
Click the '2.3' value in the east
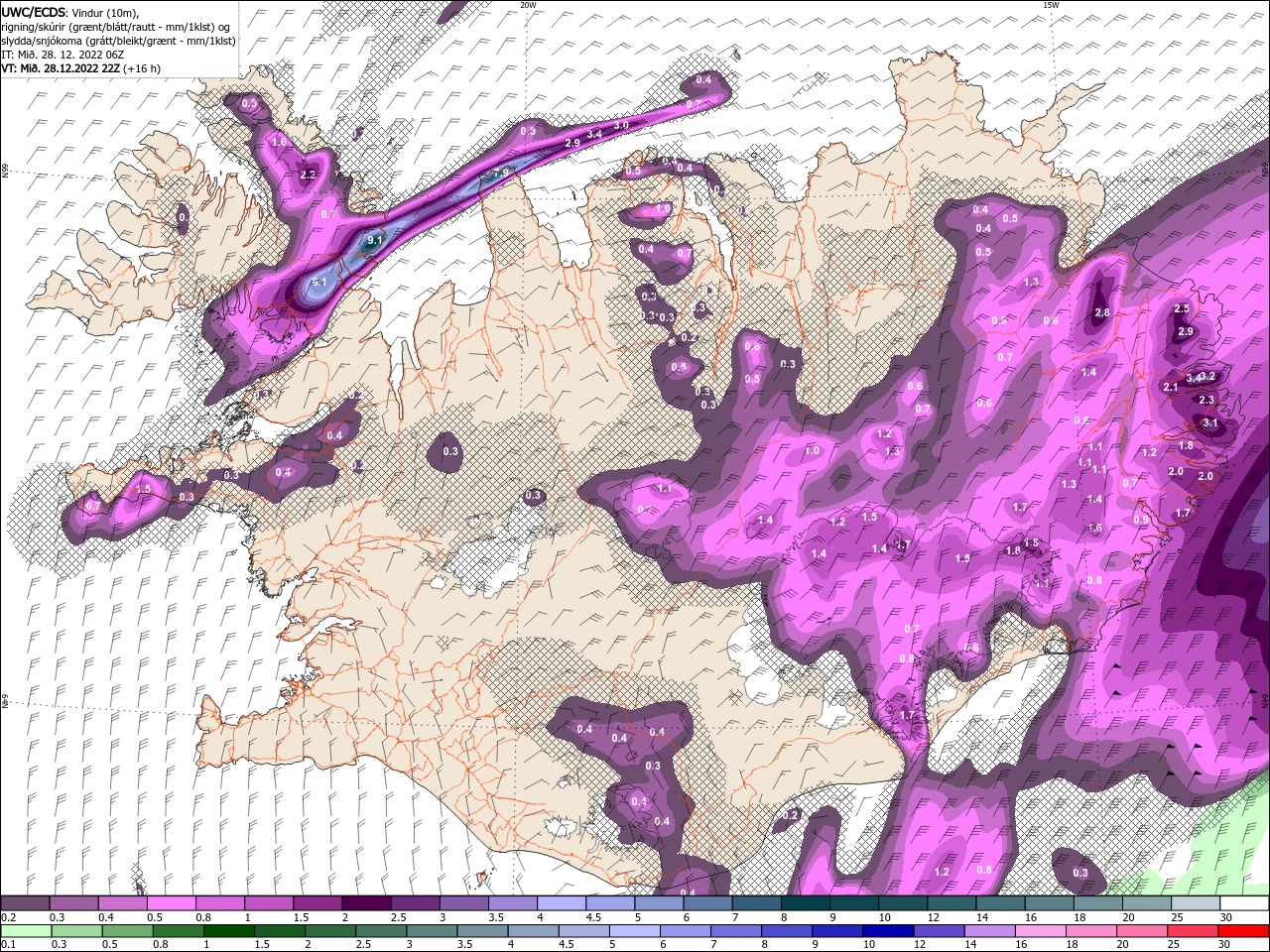pyautogui.click(x=1206, y=400)
